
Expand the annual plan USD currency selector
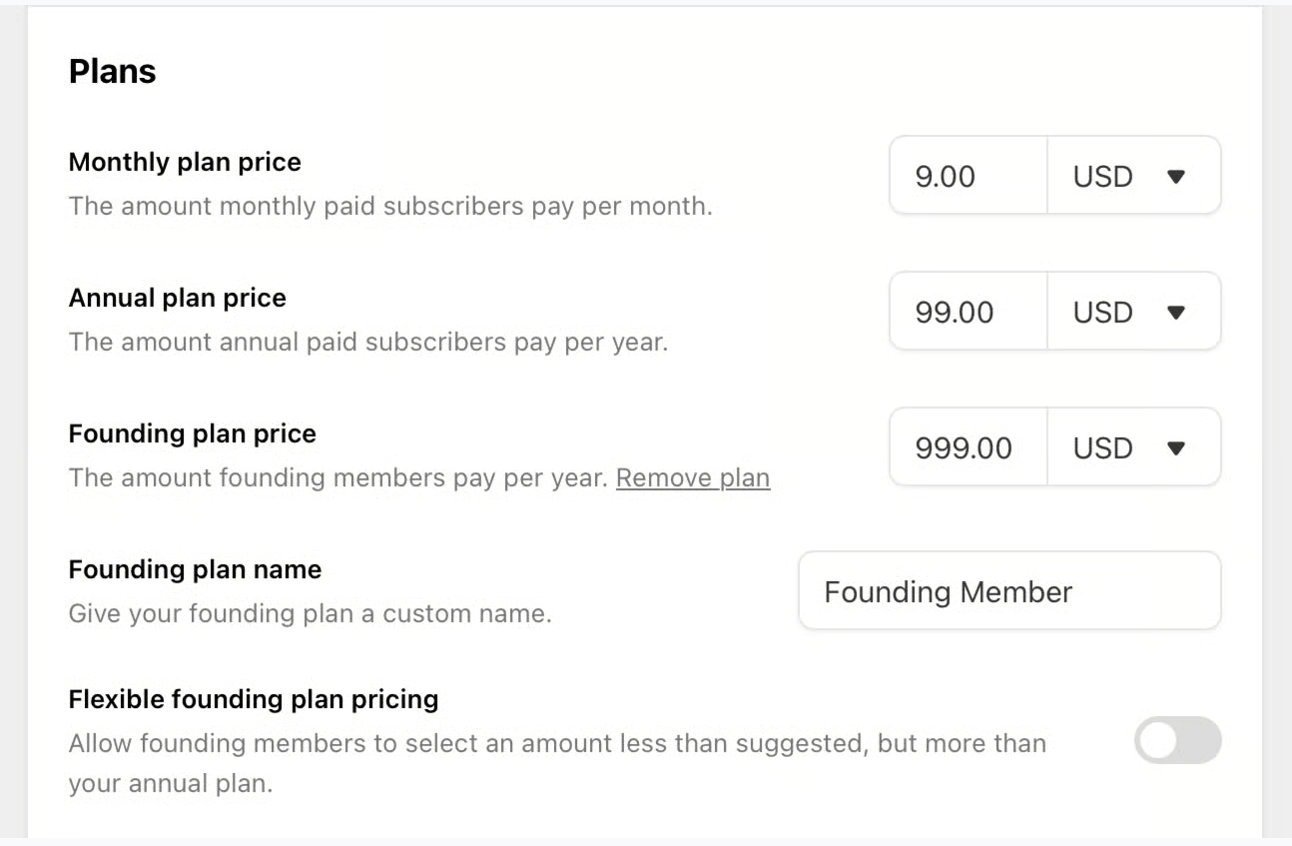[1133, 312]
